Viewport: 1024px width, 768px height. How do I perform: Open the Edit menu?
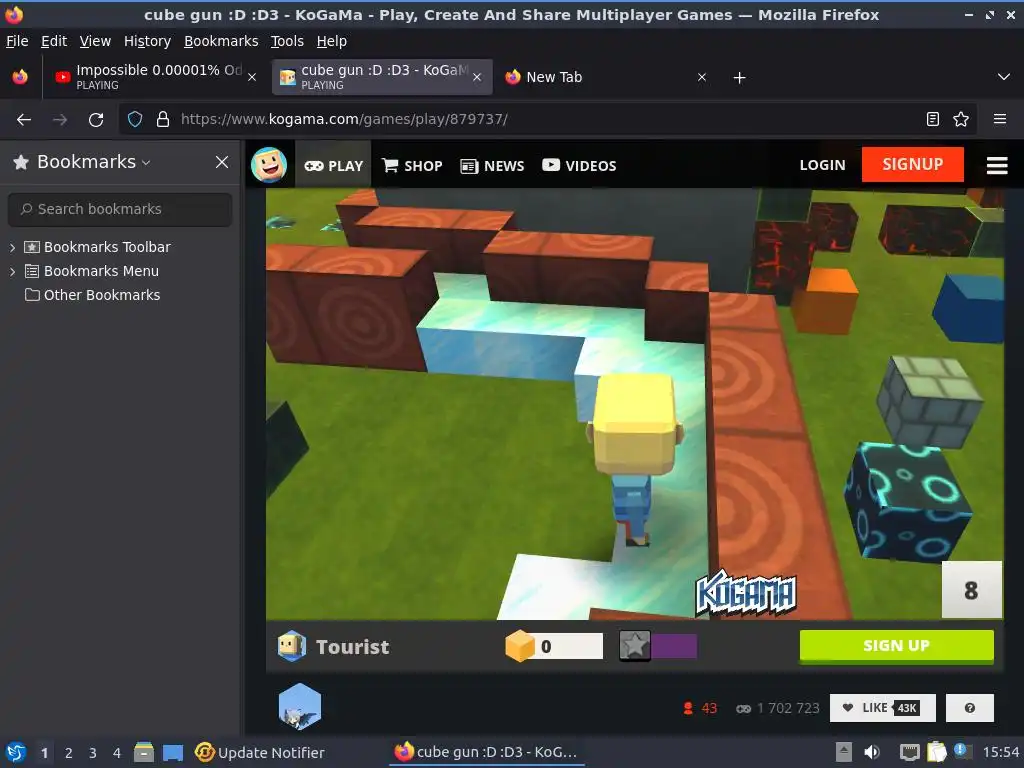point(54,41)
